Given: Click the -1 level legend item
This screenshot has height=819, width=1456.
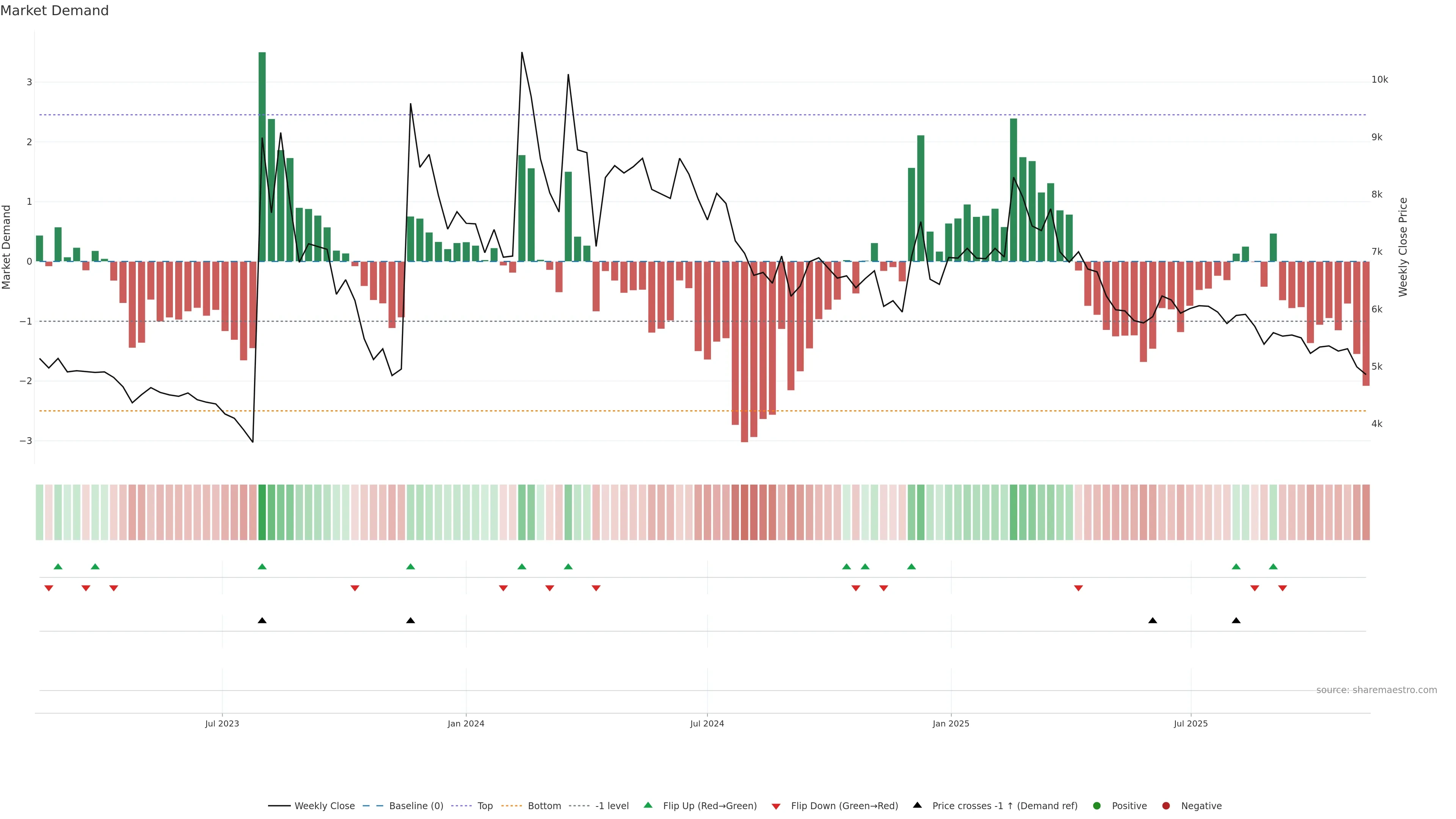Looking at the screenshot, I should tap(612, 806).
